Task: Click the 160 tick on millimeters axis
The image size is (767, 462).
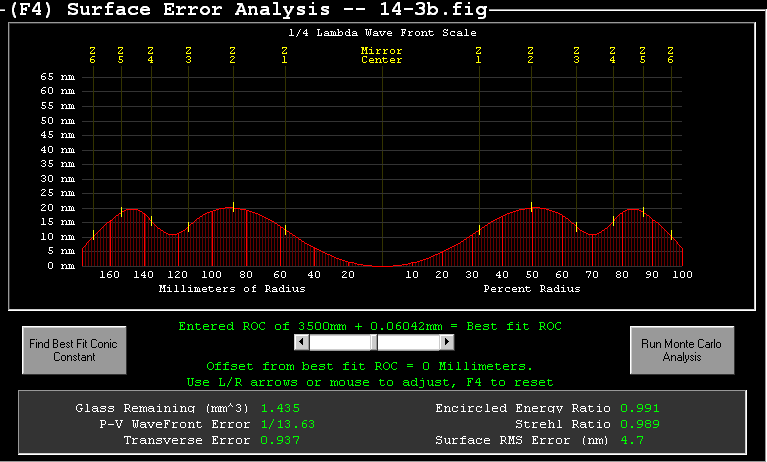Action: (x=111, y=274)
